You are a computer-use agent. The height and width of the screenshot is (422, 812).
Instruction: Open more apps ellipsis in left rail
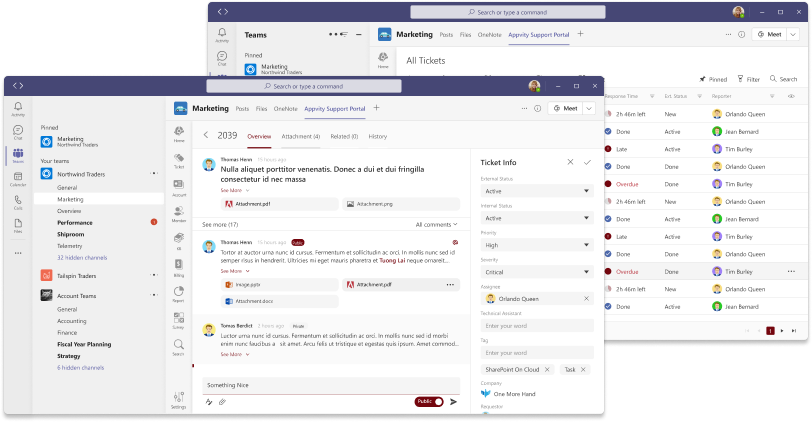coord(18,253)
